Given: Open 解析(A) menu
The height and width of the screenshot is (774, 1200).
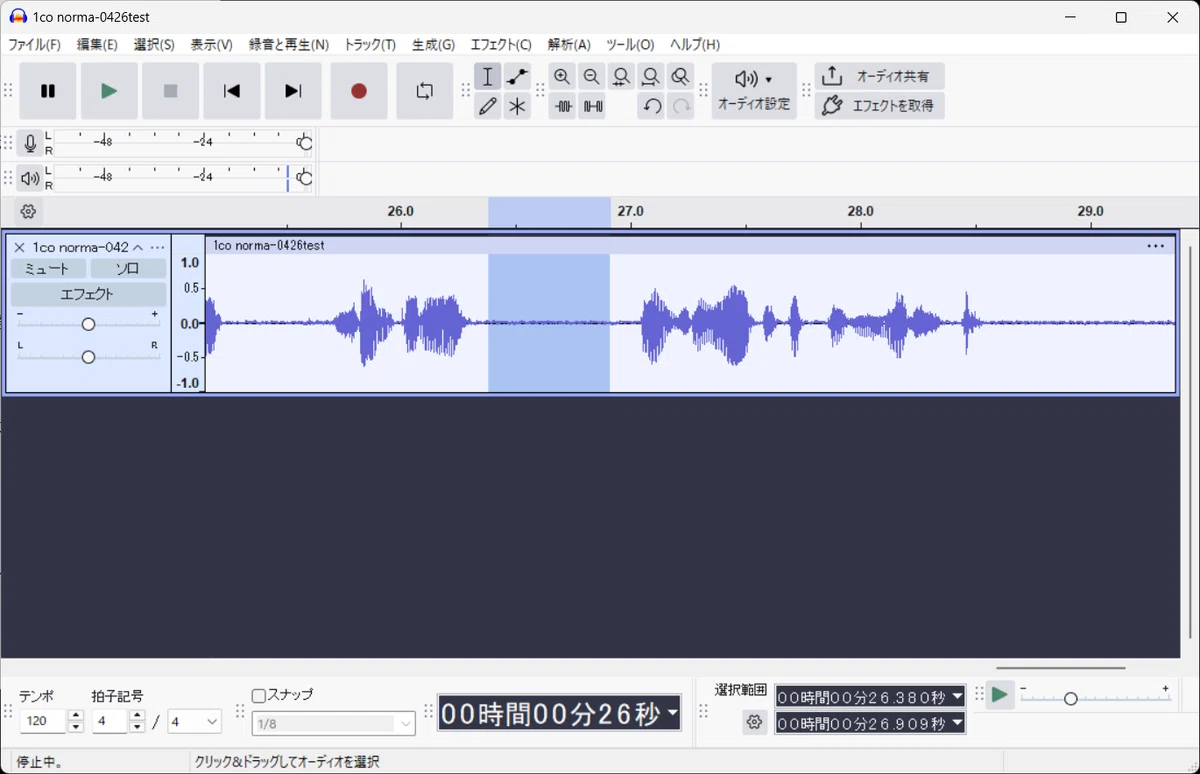Looking at the screenshot, I should (569, 45).
